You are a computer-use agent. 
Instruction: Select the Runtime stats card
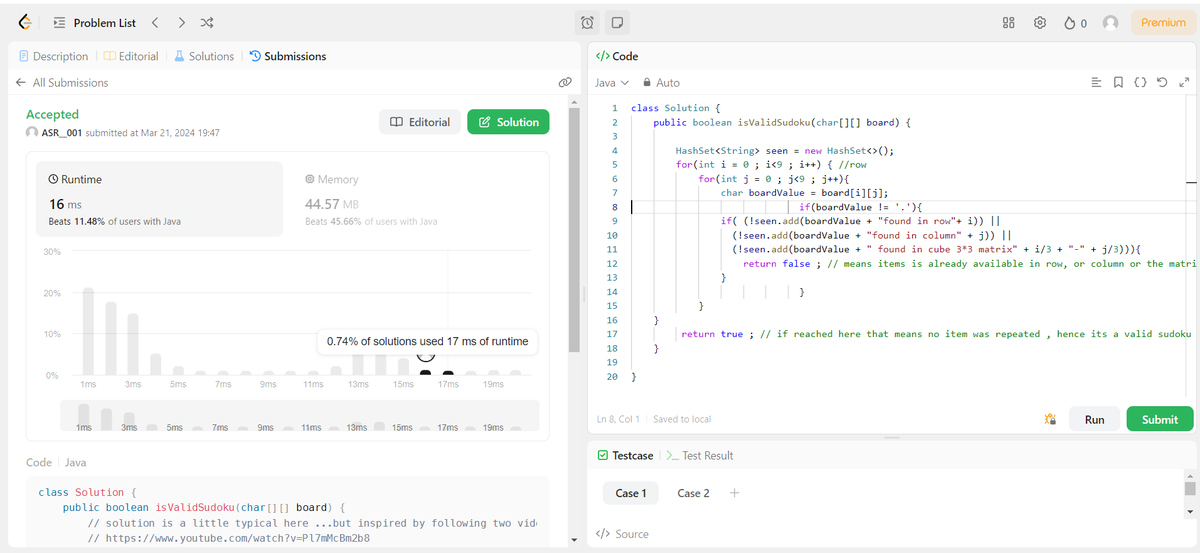(159, 198)
